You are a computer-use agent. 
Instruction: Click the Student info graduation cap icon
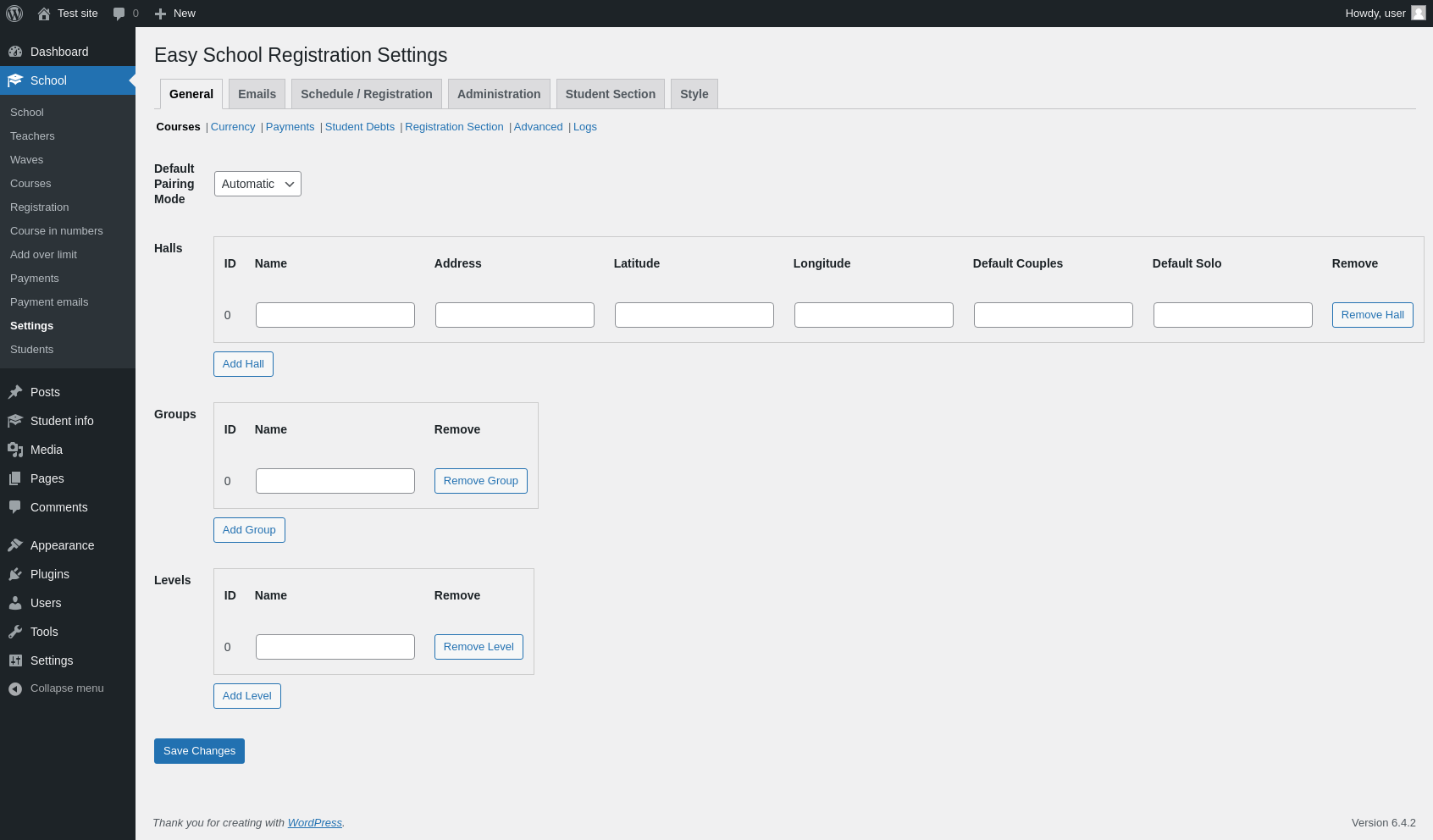pos(15,421)
